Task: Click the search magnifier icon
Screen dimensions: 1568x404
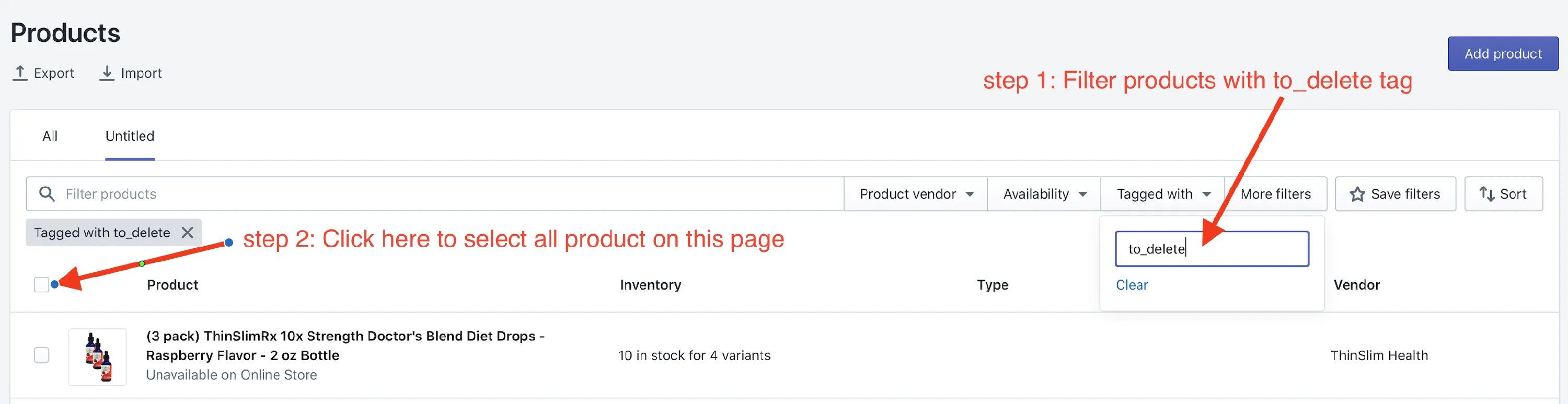Action: (47, 193)
